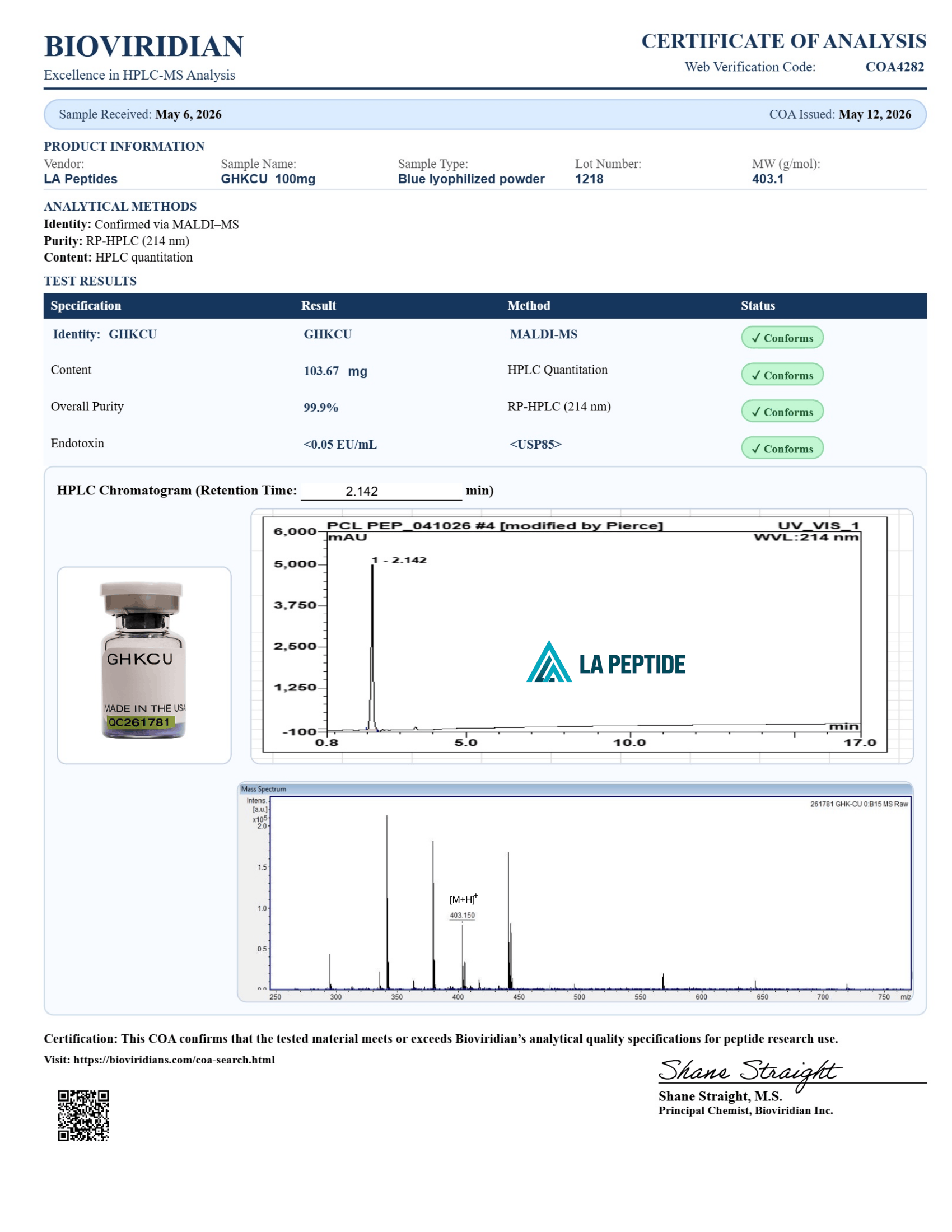This screenshot has width=952, height=1232.
Task: Click the retention time 2.142 field
Action: (381, 491)
